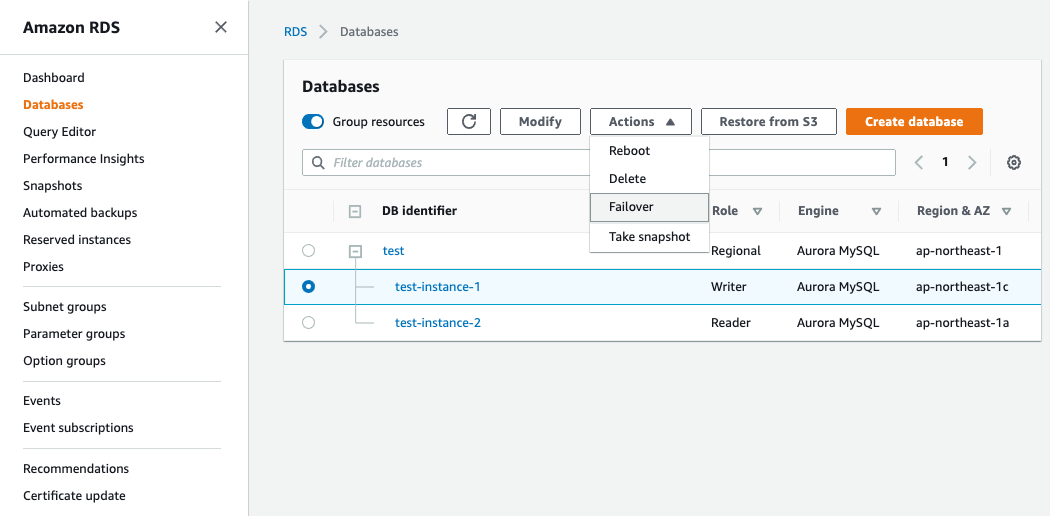Click the ap-northeast-1c cell
1050x516 pixels.
962,286
